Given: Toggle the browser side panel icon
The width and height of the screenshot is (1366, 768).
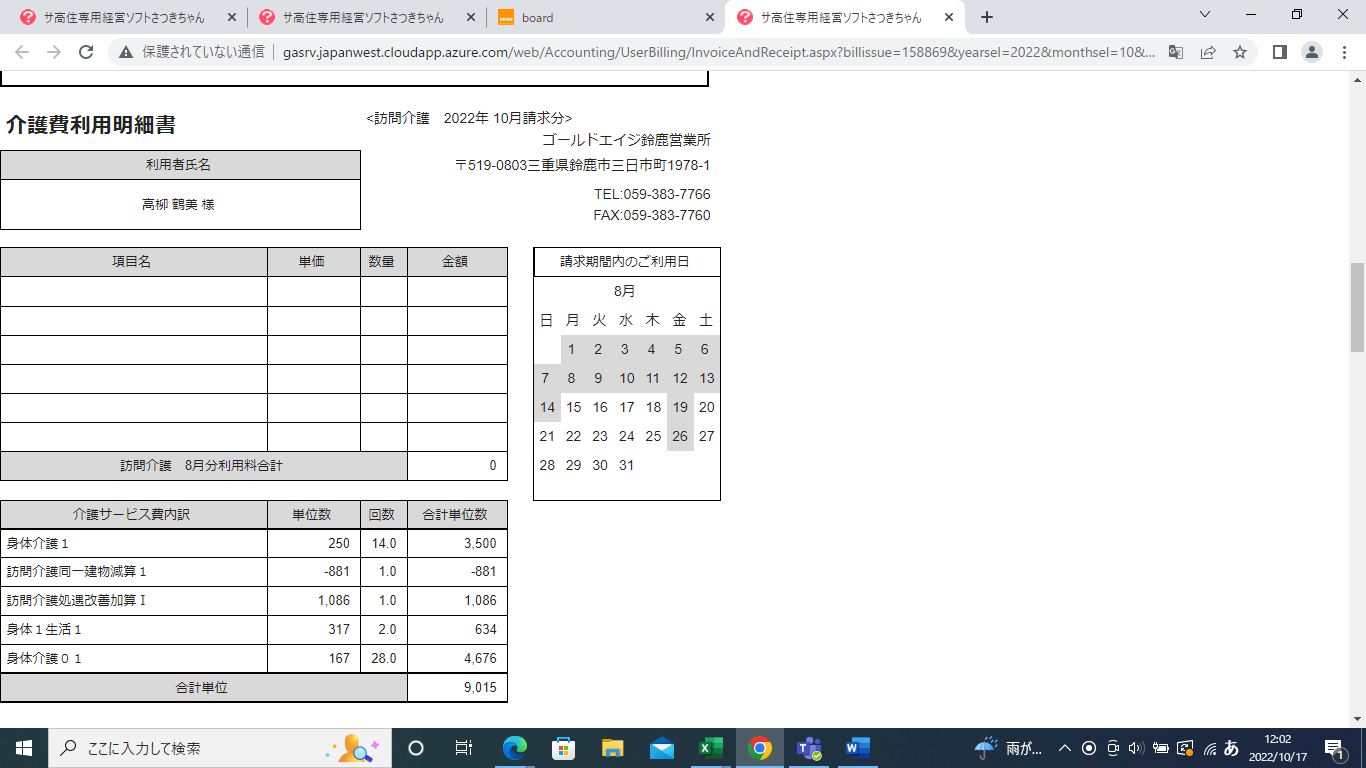Looking at the screenshot, I should (x=1279, y=52).
